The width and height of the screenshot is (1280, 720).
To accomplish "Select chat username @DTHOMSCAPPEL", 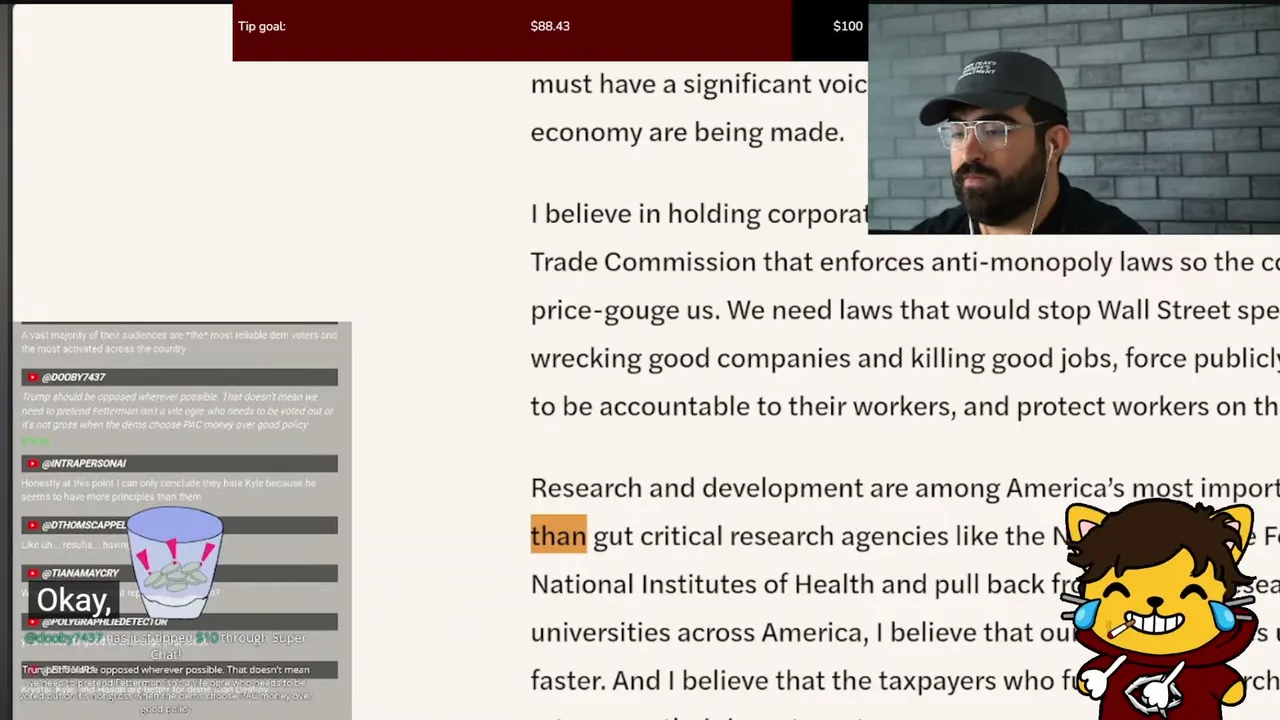I will 84,525.
